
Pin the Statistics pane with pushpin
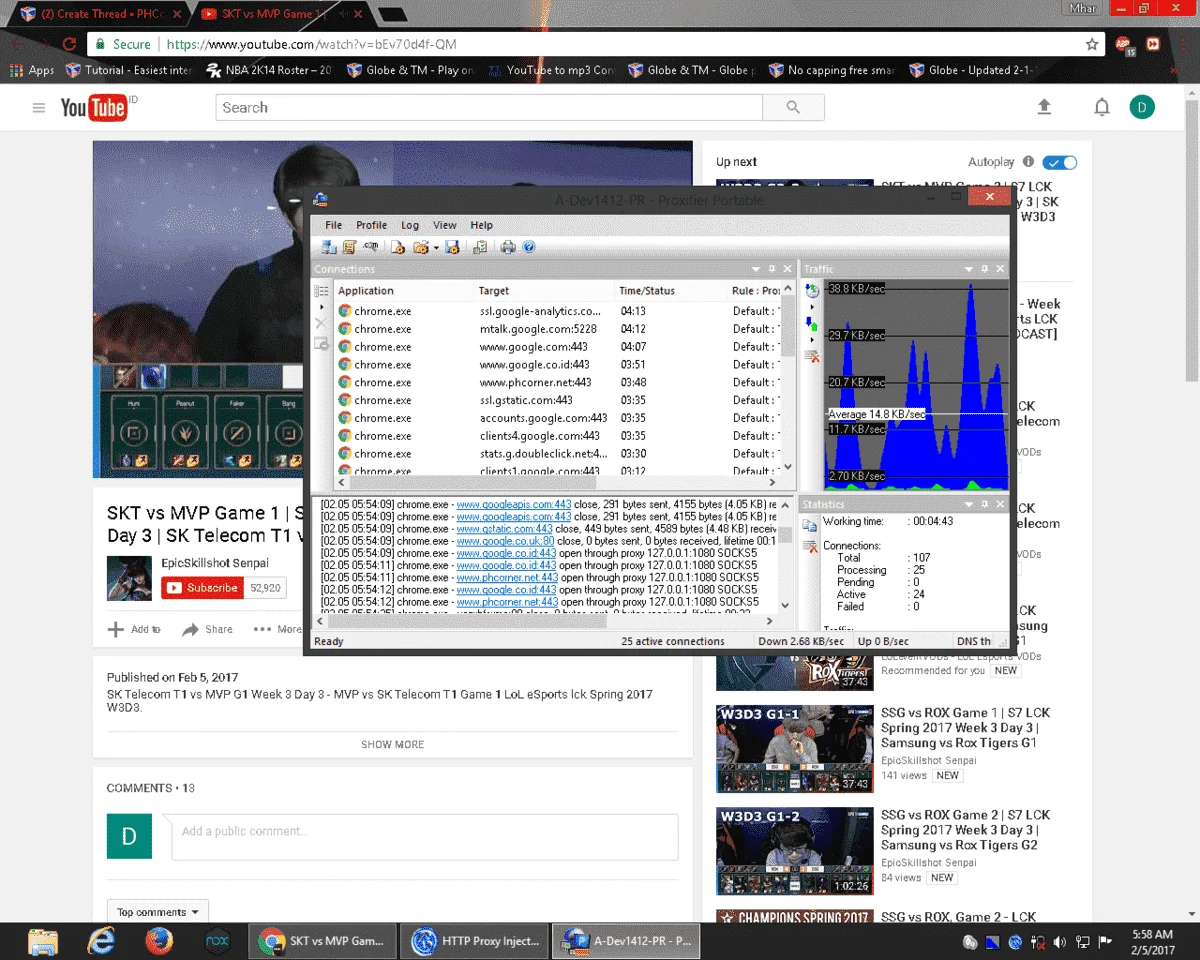click(984, 505)
